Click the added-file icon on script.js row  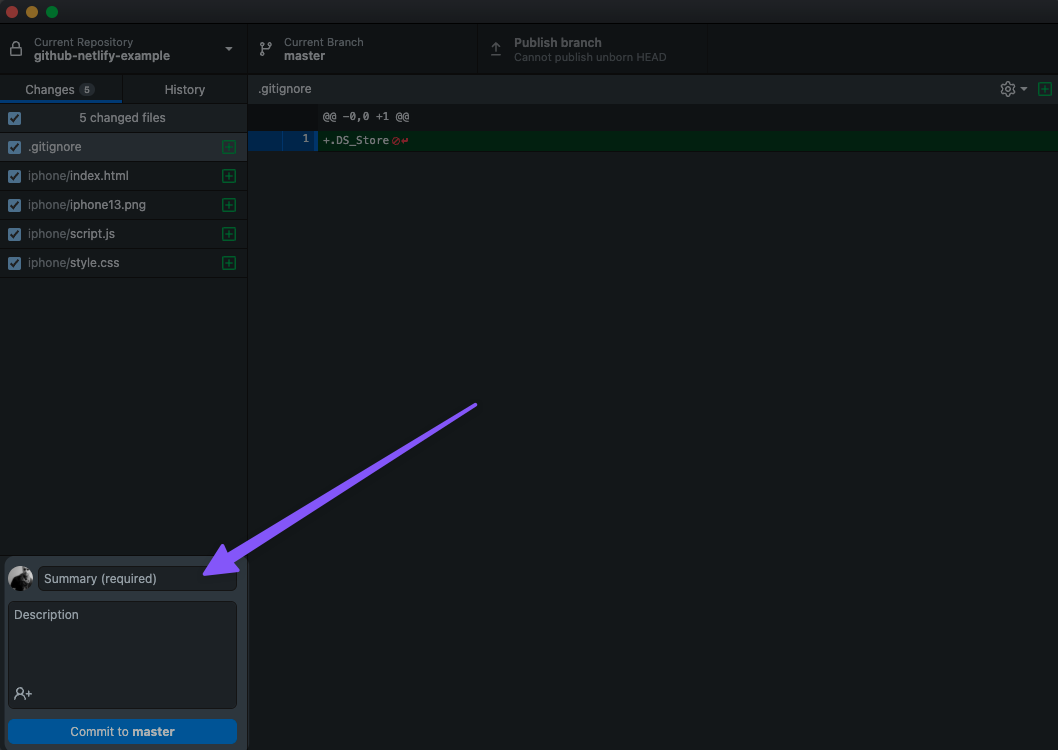[x=229, y=234]
